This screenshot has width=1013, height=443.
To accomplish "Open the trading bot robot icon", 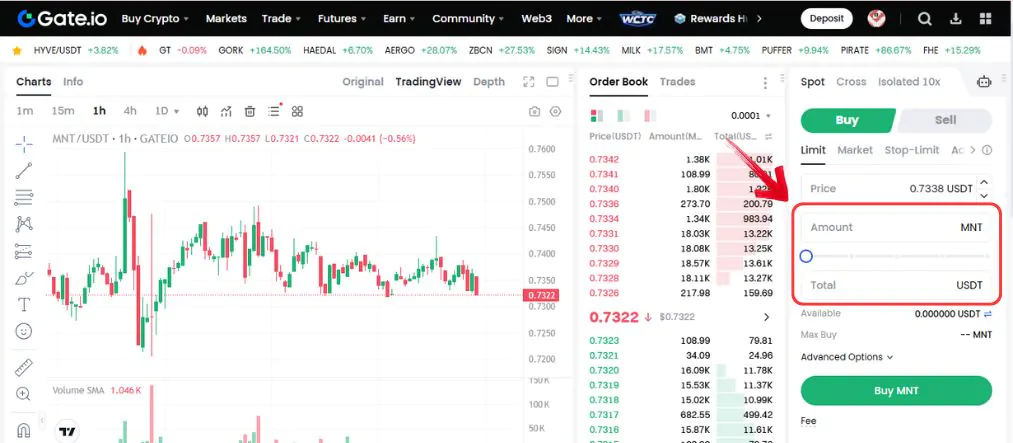I will click(x=984, y=82).
